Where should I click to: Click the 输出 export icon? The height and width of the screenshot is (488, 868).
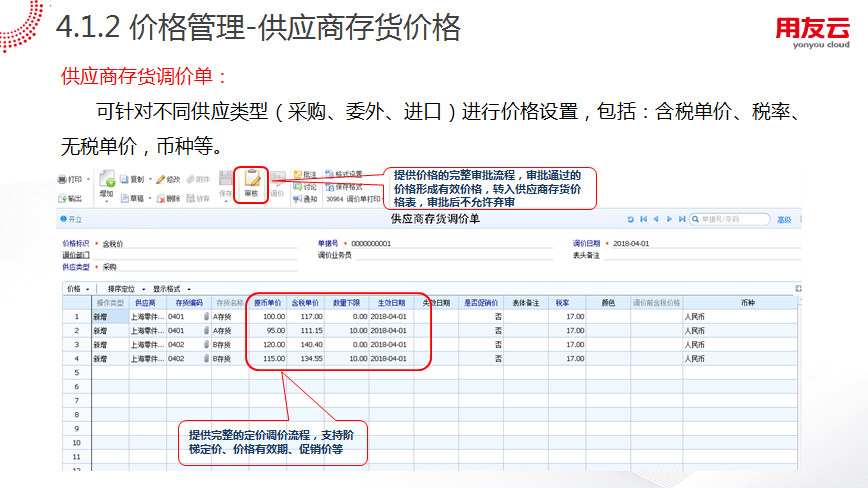point(62,198)
